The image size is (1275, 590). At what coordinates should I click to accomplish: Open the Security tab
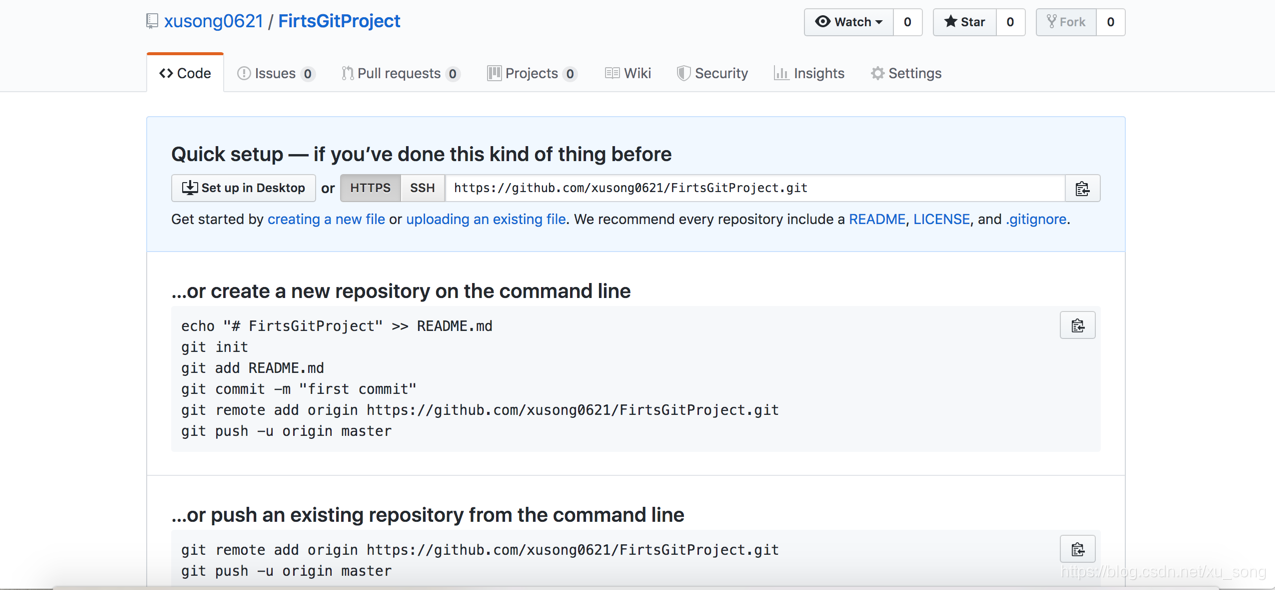click(x=712, y=73)
